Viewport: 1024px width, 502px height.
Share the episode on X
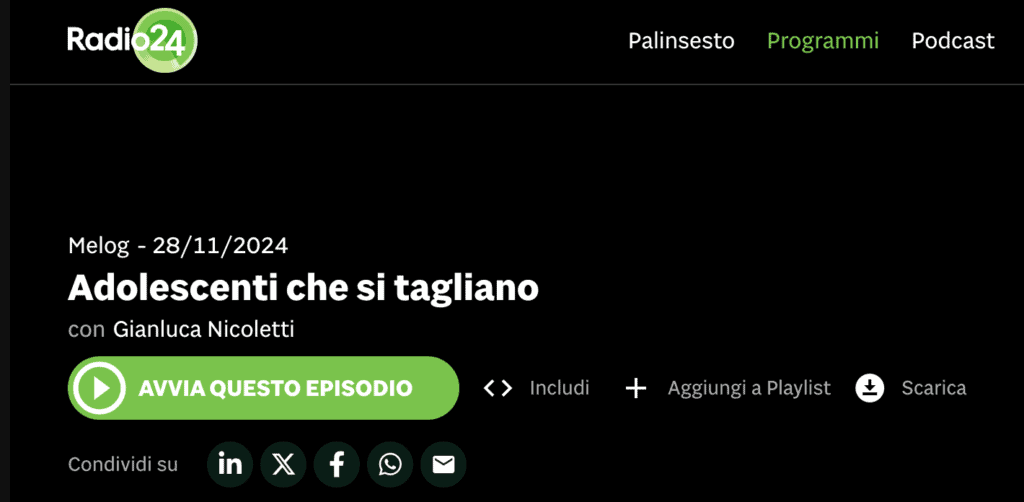(283, 465)
